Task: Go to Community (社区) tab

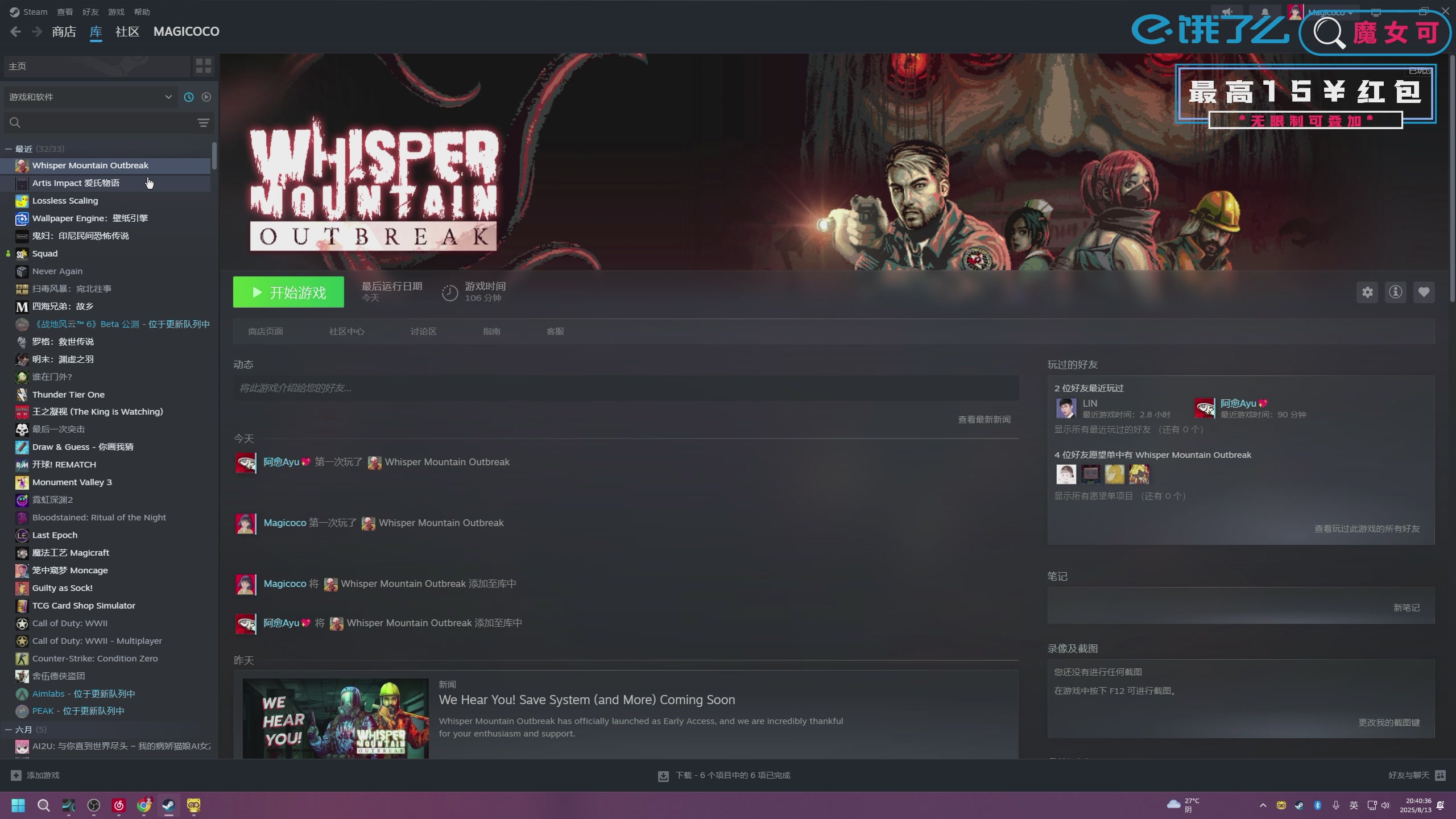Action: tap(127, 32)
